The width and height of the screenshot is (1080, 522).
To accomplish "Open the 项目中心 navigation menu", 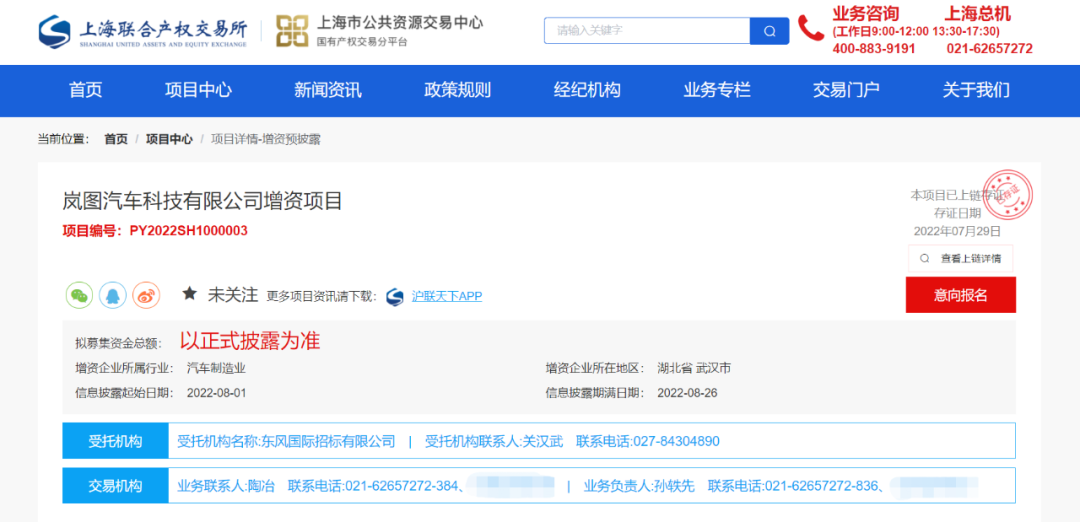I will (x=198, y=90).
